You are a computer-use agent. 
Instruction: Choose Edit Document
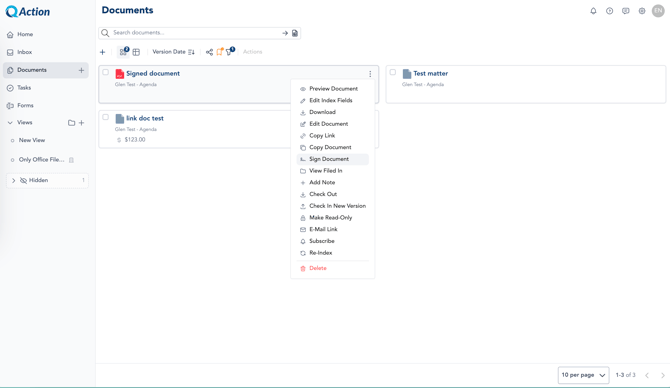tap(332, 124)
